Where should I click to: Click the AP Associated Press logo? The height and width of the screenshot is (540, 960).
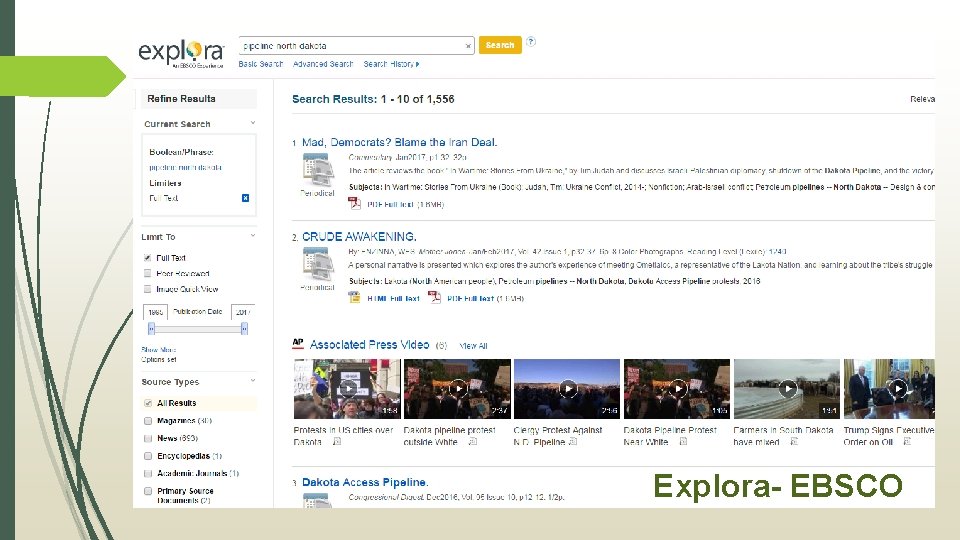[x=298, y=343]
